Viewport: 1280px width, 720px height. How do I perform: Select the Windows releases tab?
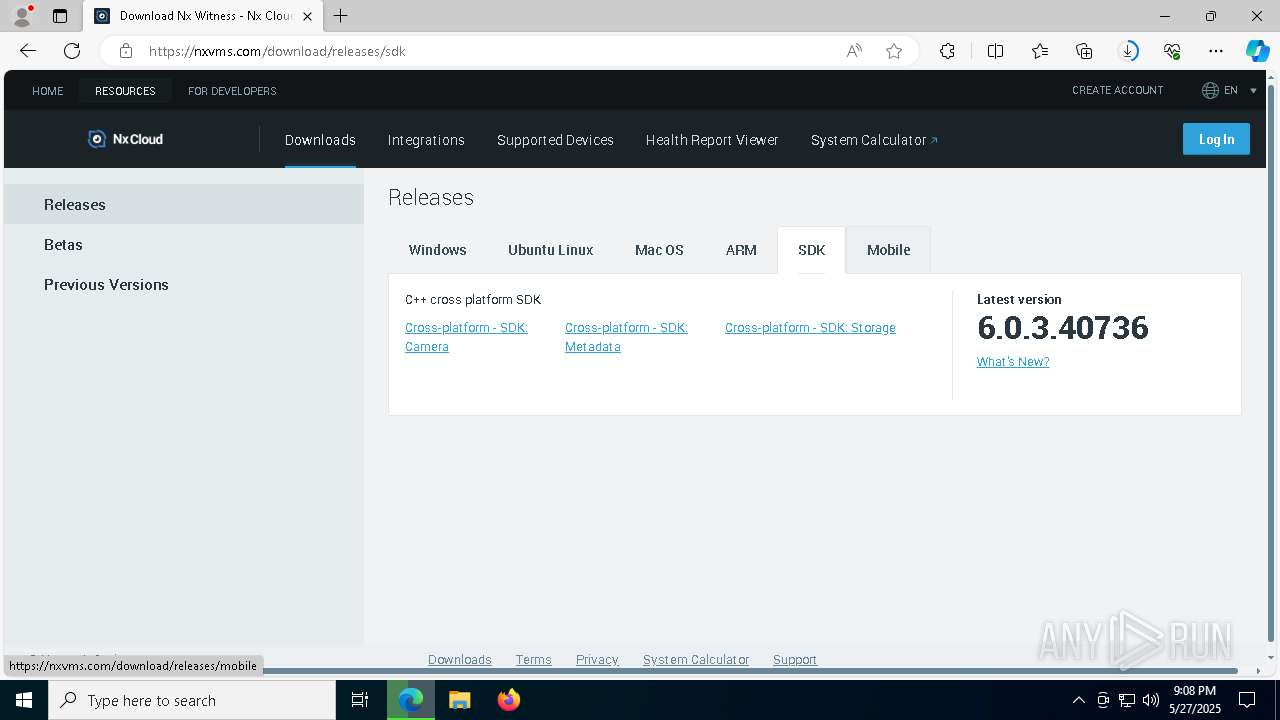tap(437, 250)
